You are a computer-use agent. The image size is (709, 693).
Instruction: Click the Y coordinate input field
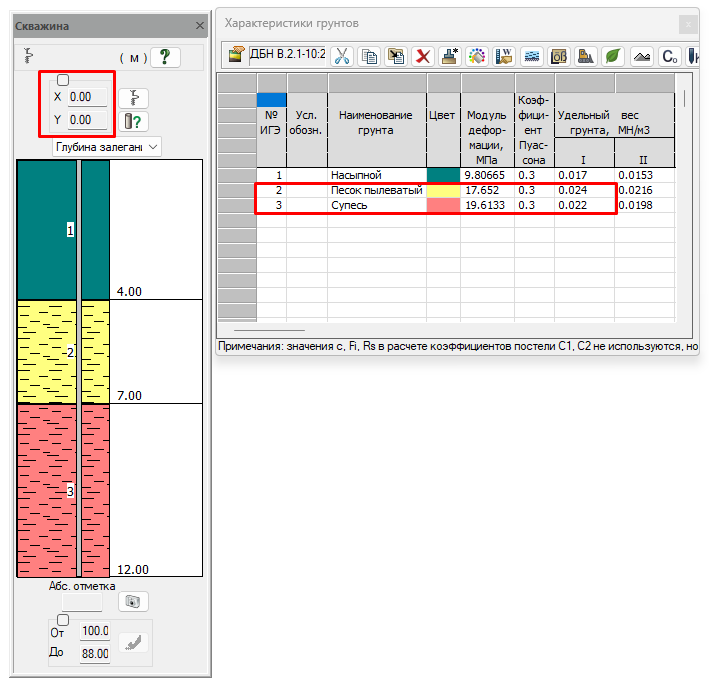tap(88, 121)
